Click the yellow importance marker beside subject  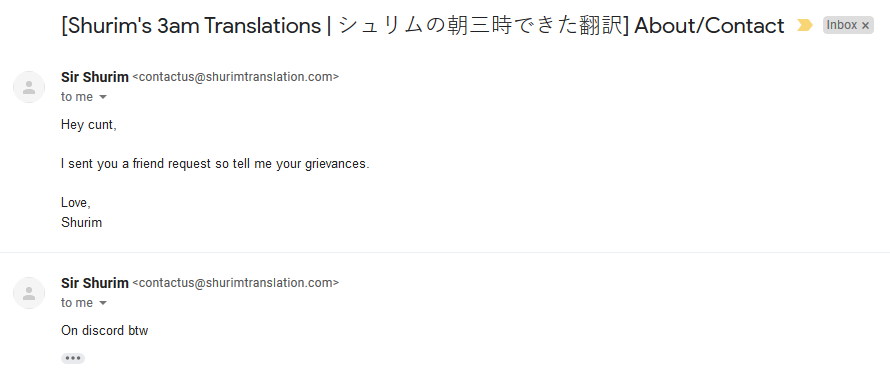coord(804,25)
